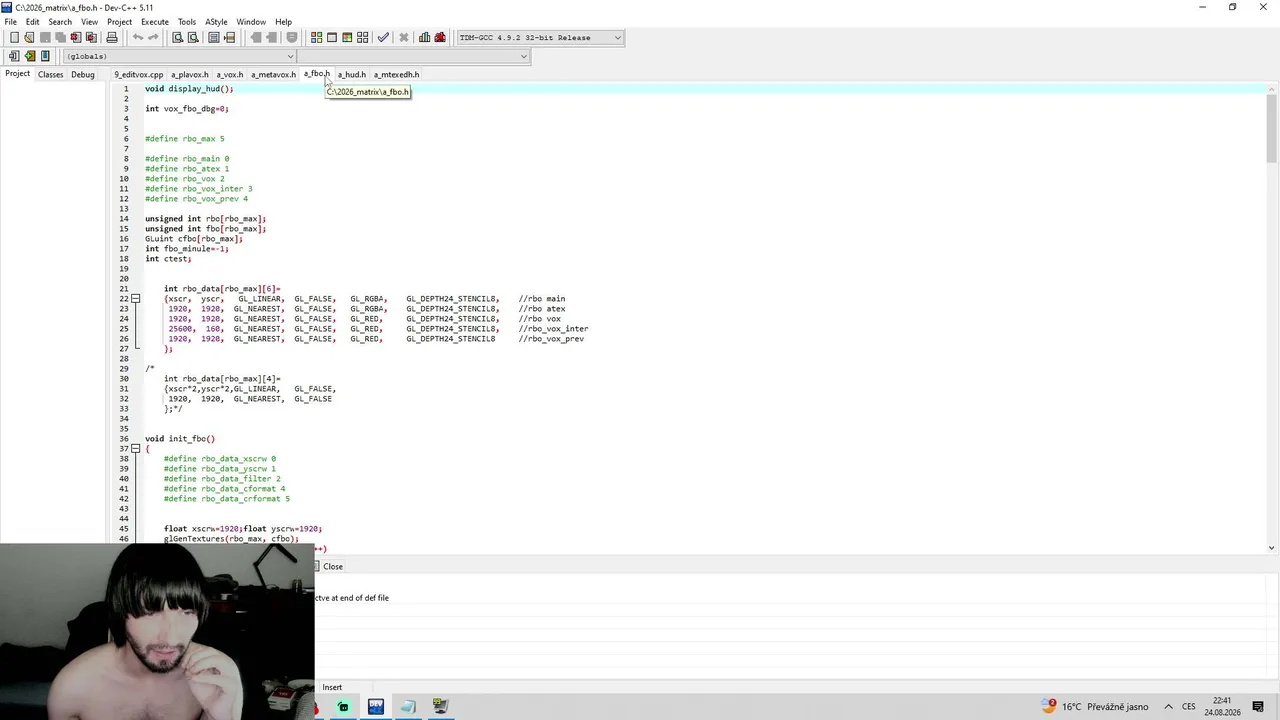This screenshot has width=1280, height=720.
Task: Click the Close All files toolbar icon
Action: [x=91, y=37]
